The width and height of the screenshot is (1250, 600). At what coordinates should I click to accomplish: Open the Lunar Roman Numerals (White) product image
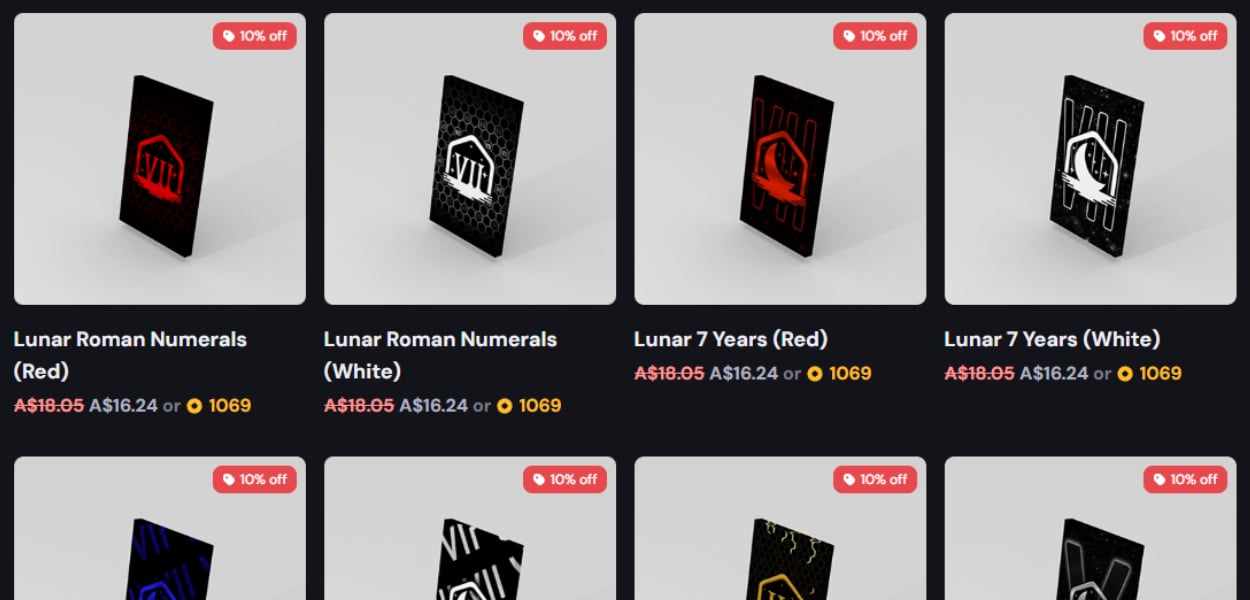[470, 159]
